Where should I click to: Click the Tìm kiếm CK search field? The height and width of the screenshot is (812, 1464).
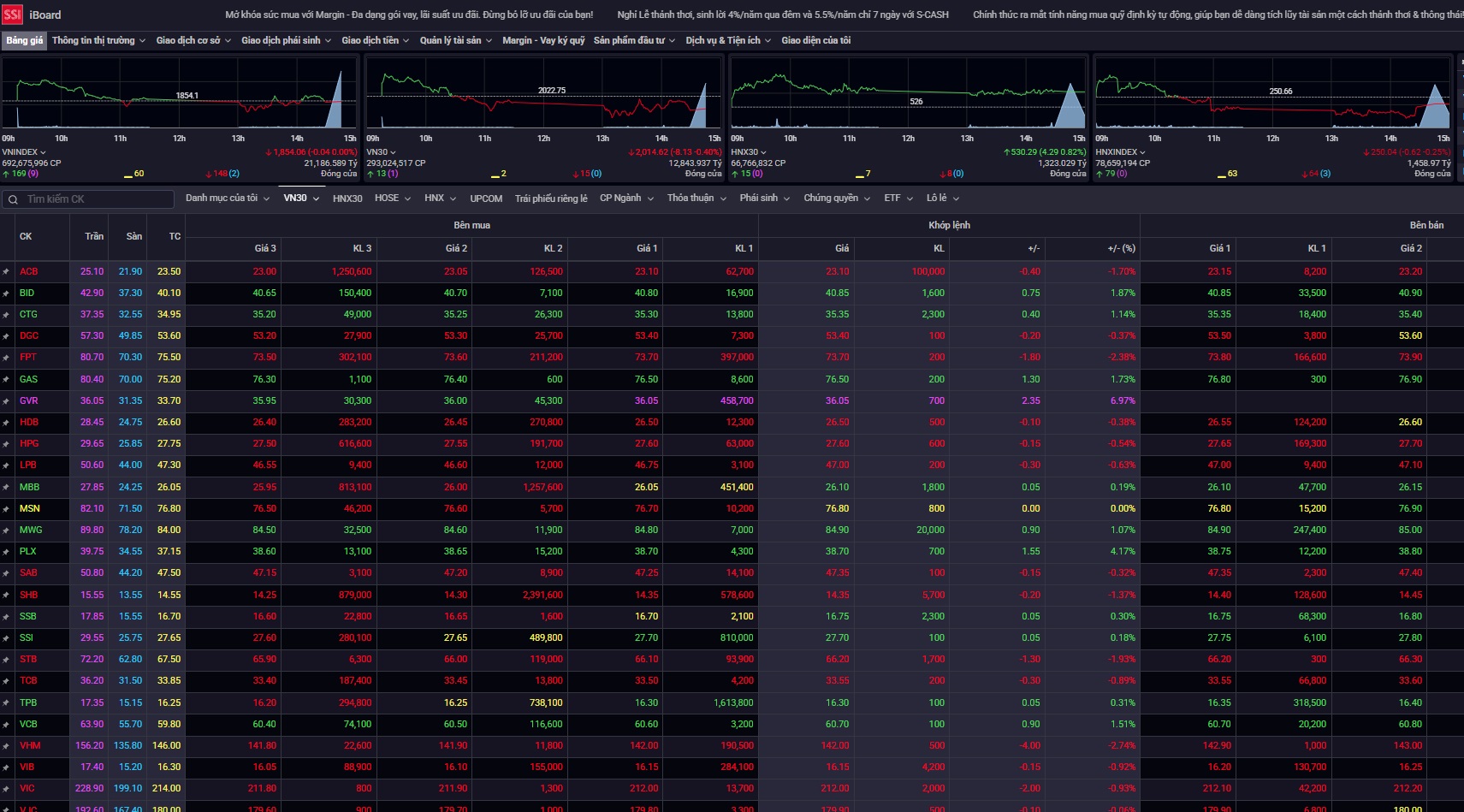point(89,199)
